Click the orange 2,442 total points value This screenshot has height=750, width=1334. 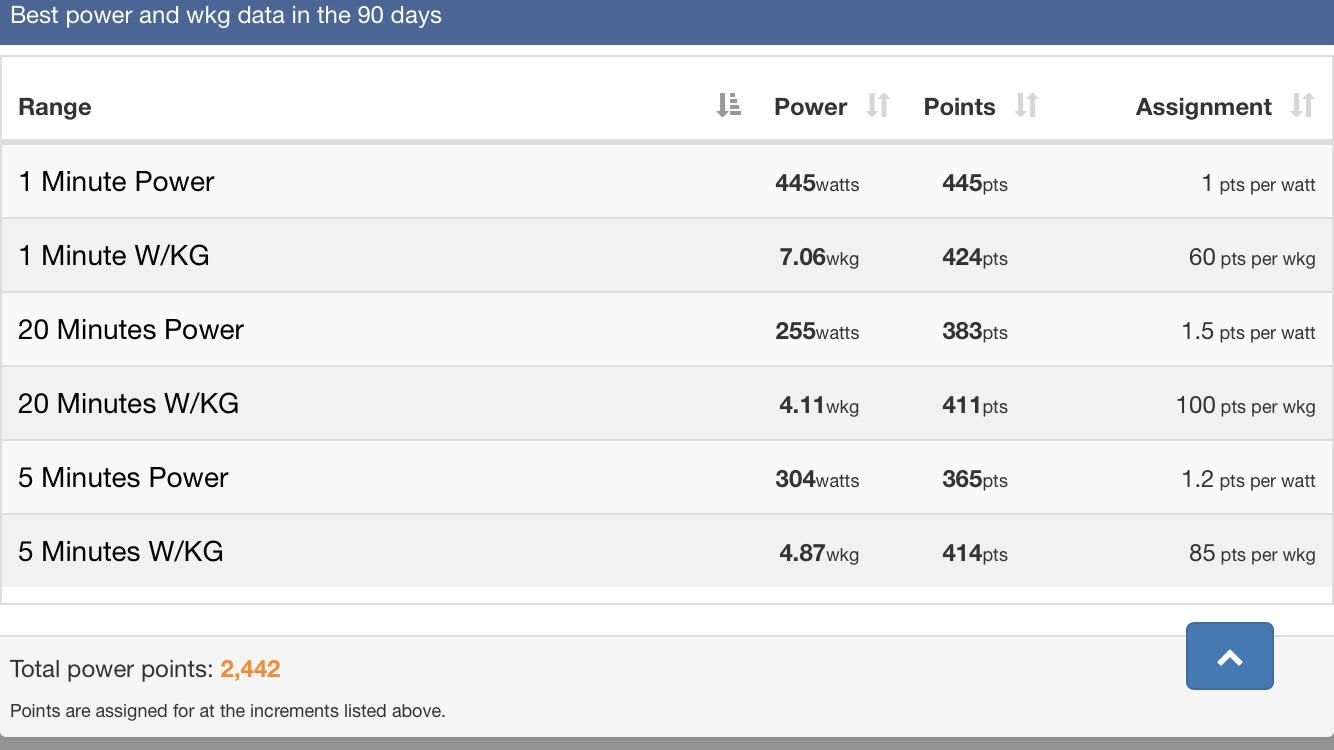(x=250, y=669)
